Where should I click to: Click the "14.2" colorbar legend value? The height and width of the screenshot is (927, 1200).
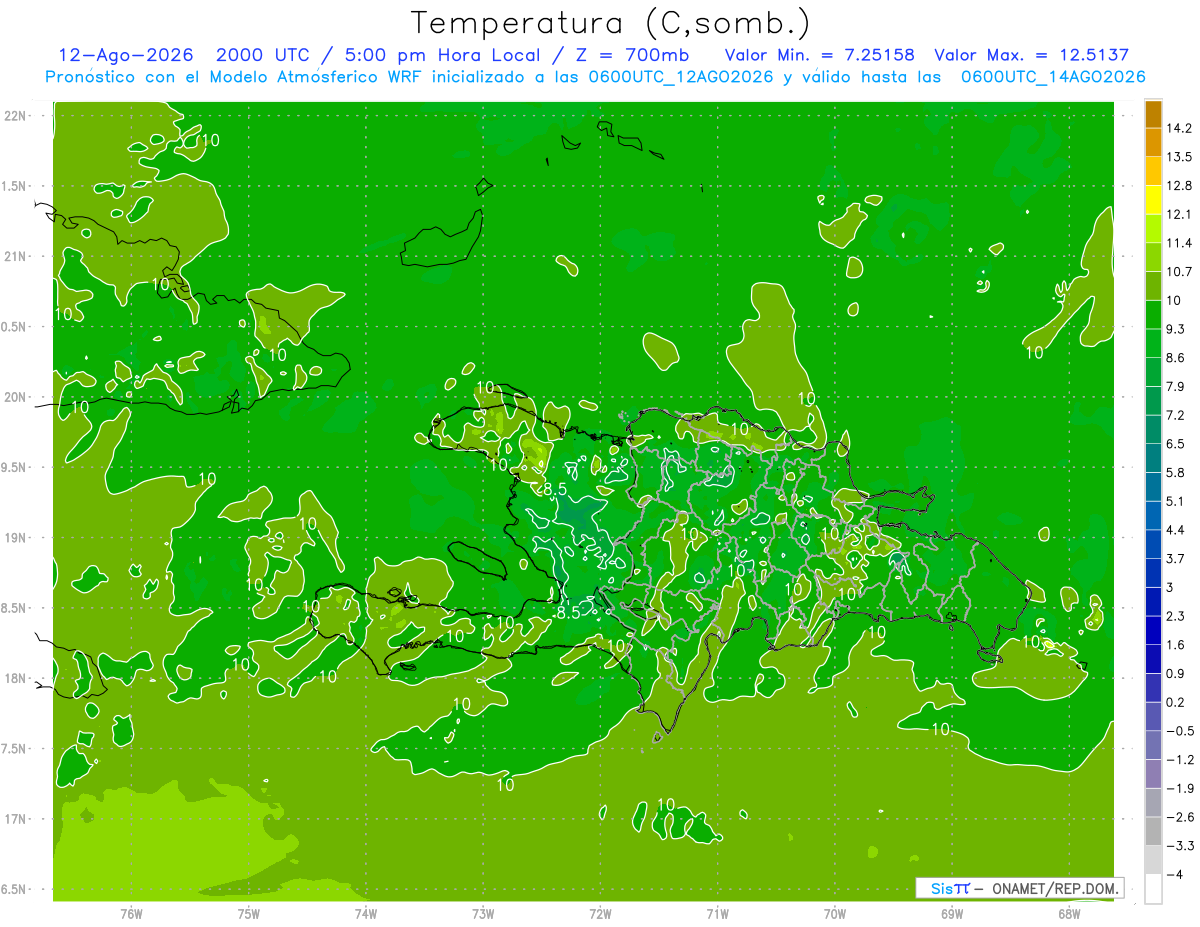click(1180, 129)
